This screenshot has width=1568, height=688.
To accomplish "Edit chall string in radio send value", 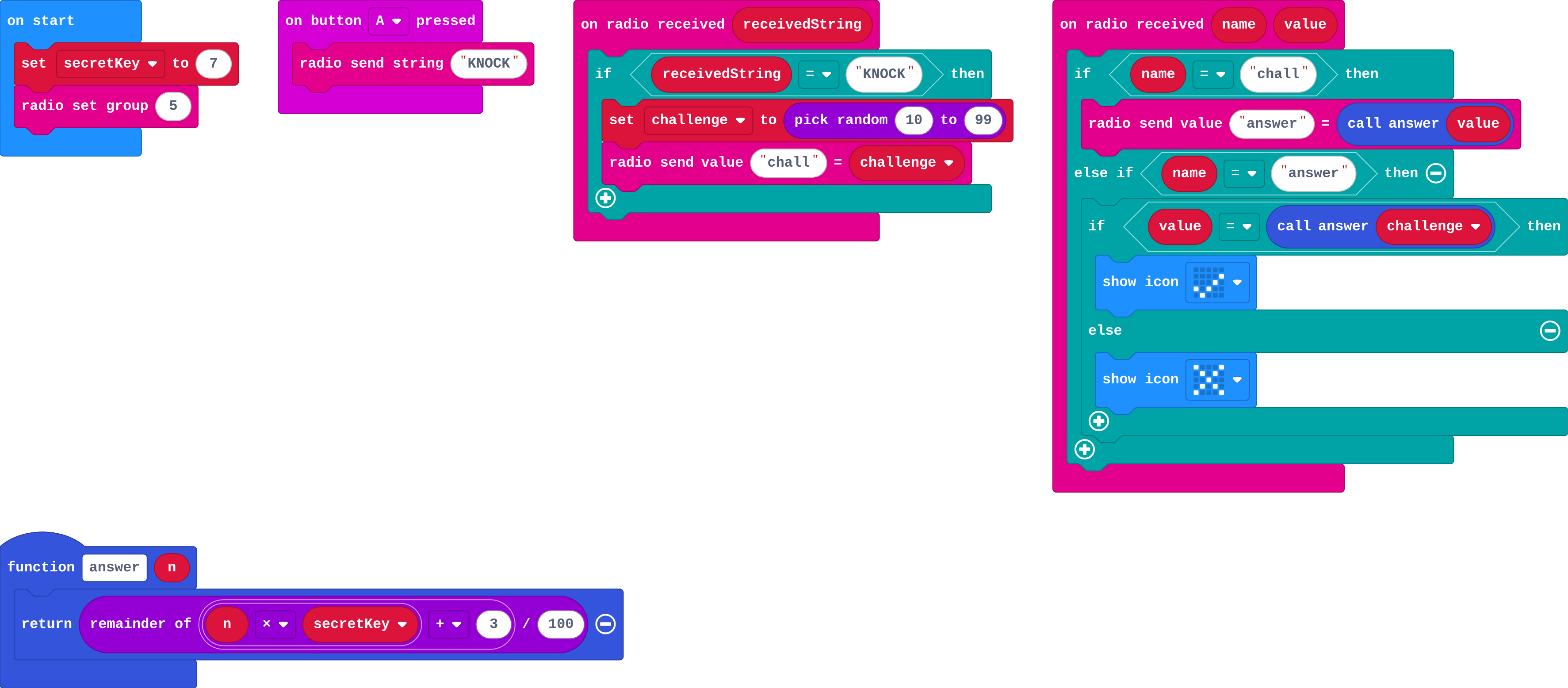I will pos(789,163).
